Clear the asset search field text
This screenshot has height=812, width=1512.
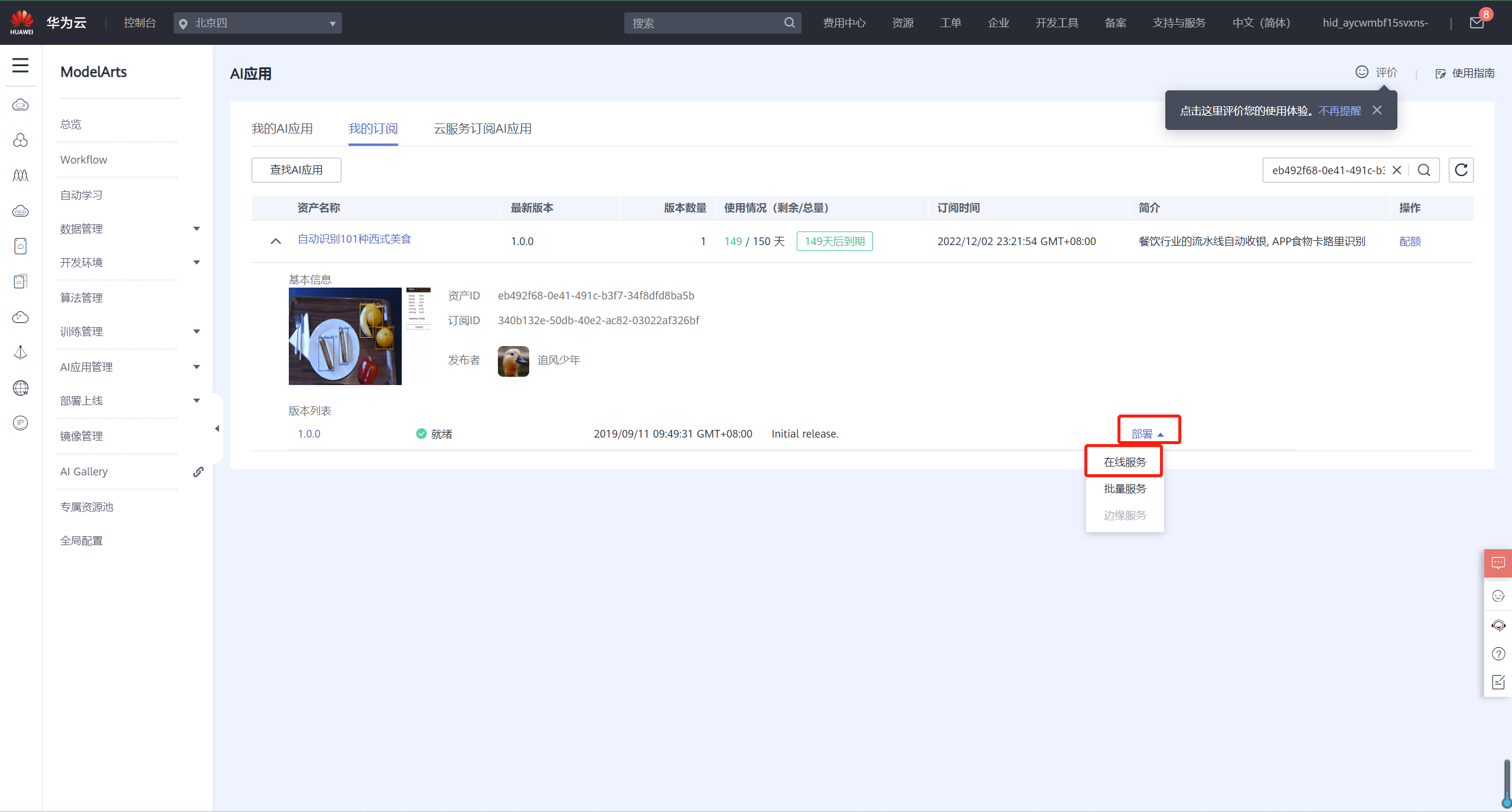point(1397,170)
